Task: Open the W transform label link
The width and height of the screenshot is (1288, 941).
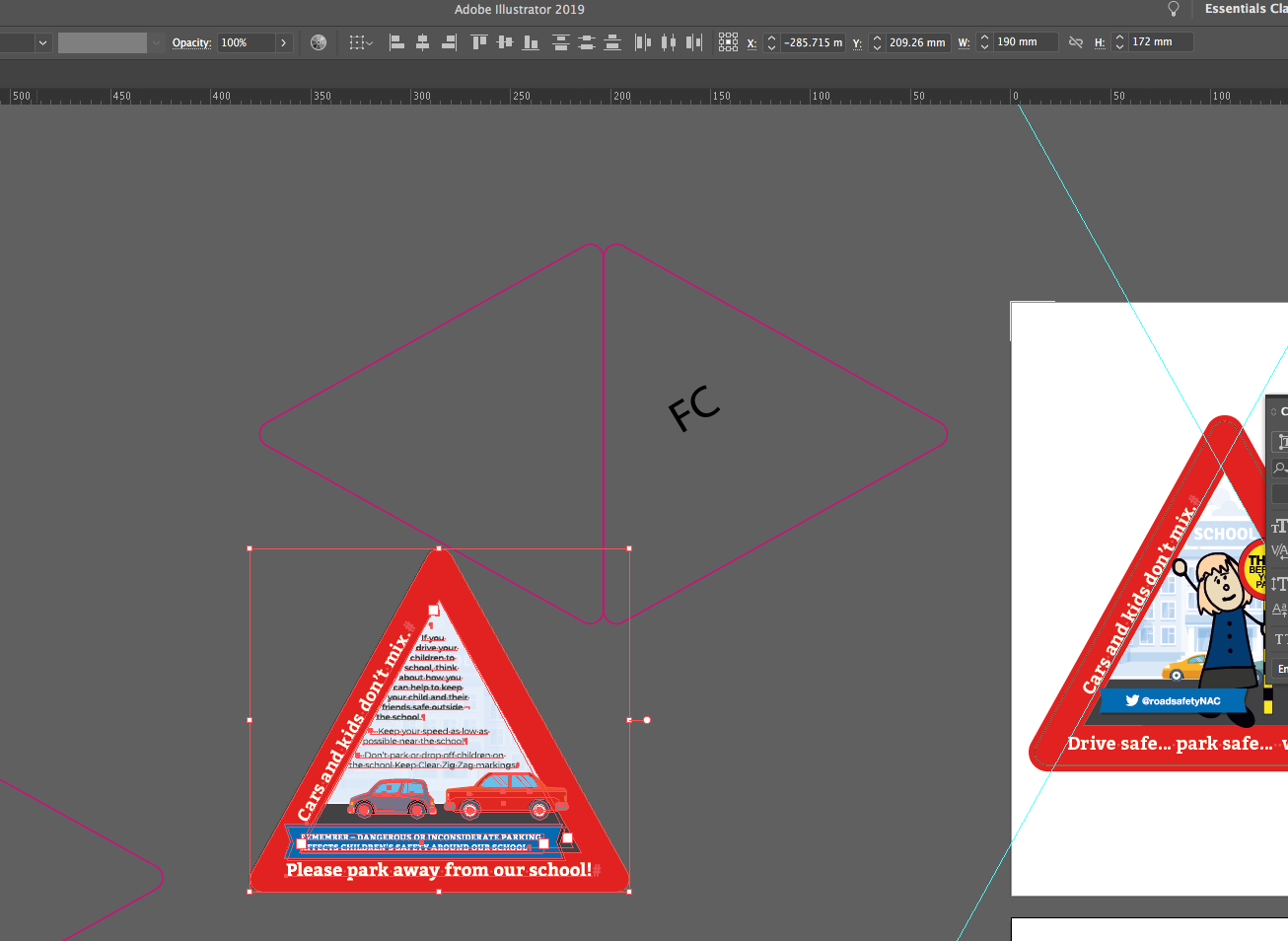Action: point(964,43)
